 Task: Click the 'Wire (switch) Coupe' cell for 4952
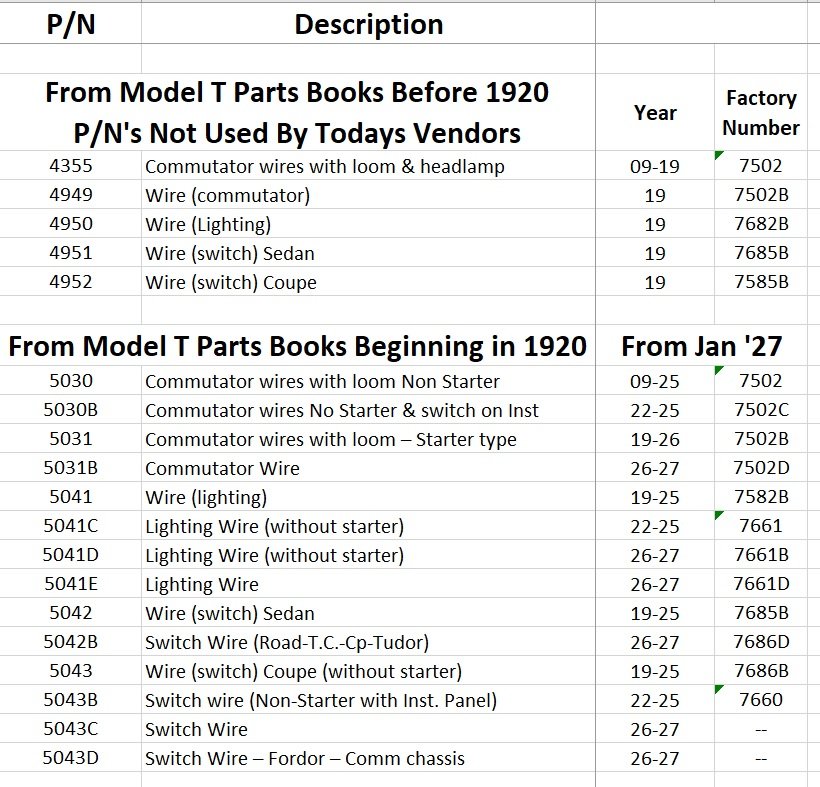tap(231, 282)
